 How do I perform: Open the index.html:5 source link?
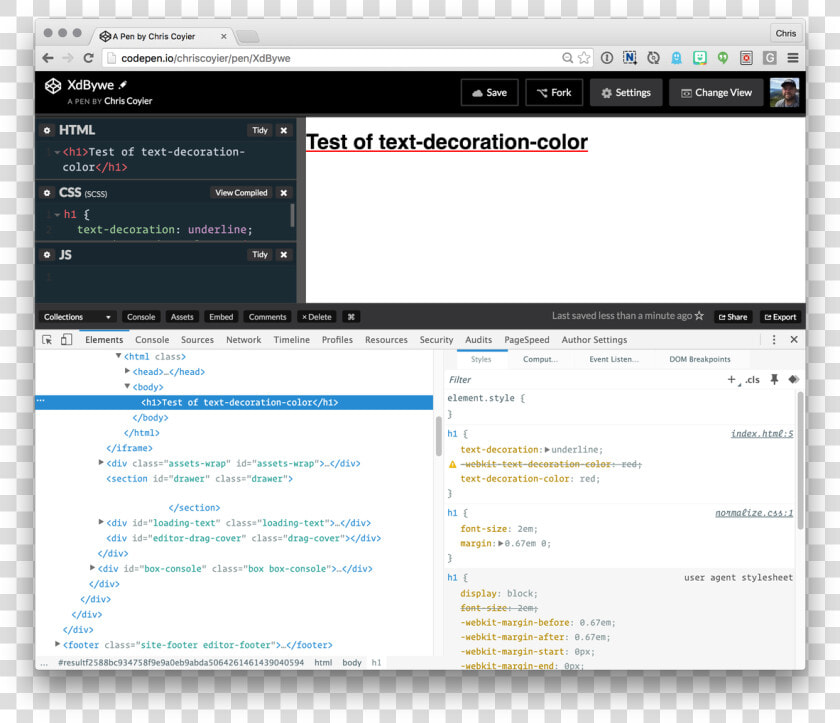[x=762, y=434]
